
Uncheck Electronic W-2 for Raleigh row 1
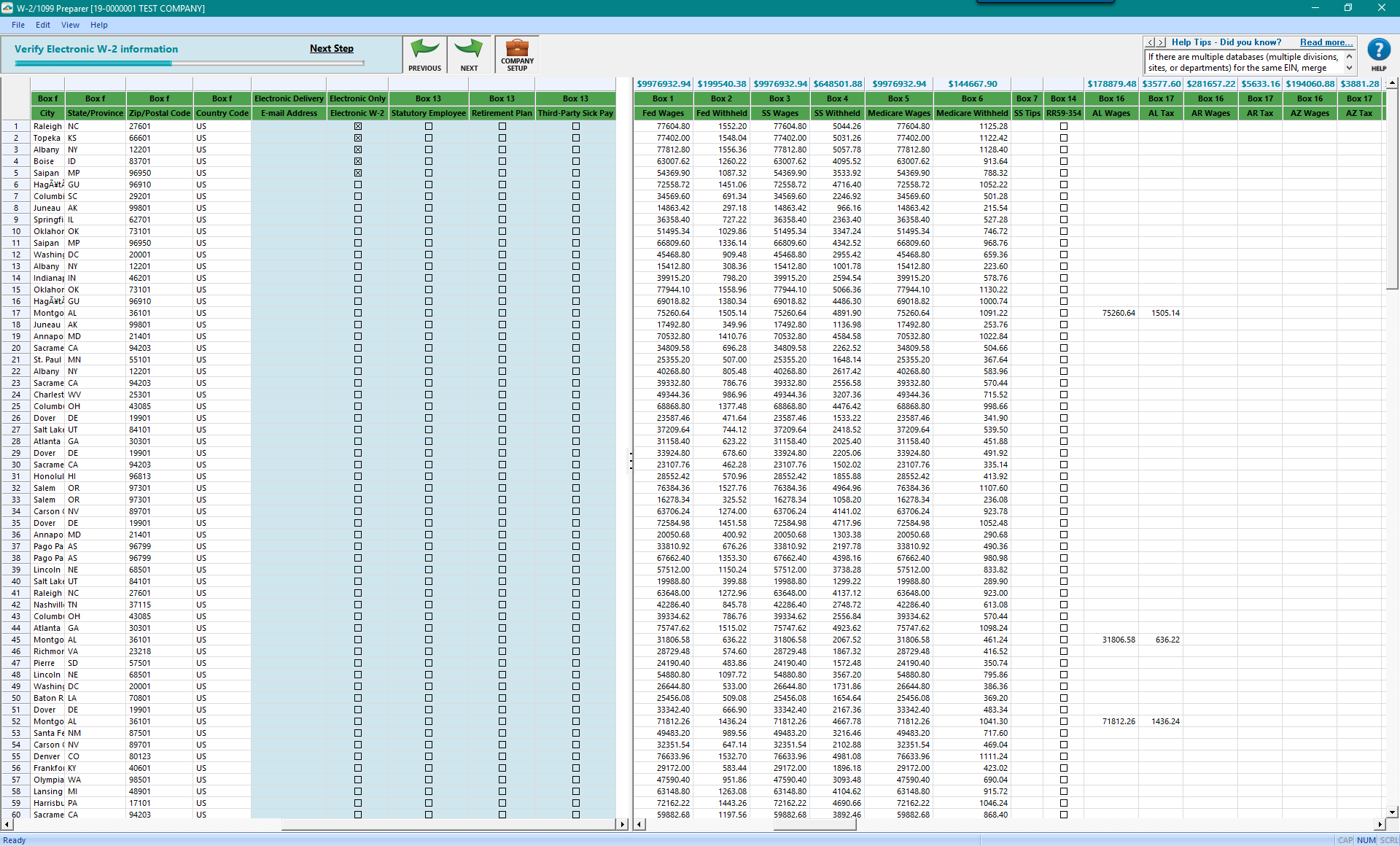pos(358,126)
